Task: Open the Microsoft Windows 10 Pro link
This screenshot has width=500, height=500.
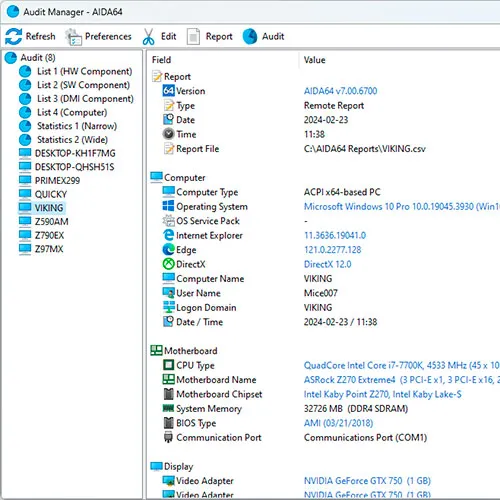Action: pos(402,207)
